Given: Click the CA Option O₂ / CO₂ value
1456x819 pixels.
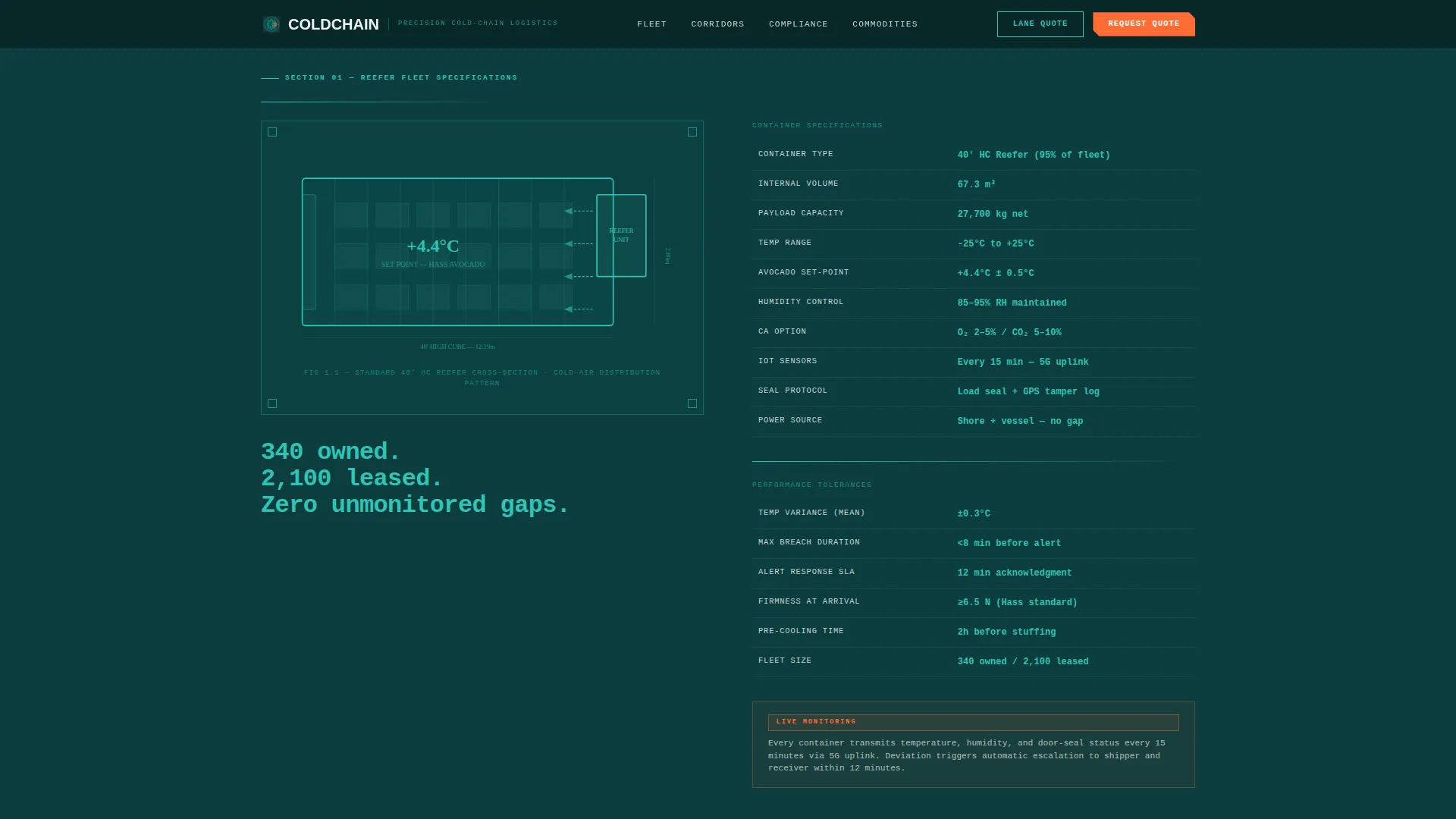Looking at the screenshot, I should [x=1009, y=332].
